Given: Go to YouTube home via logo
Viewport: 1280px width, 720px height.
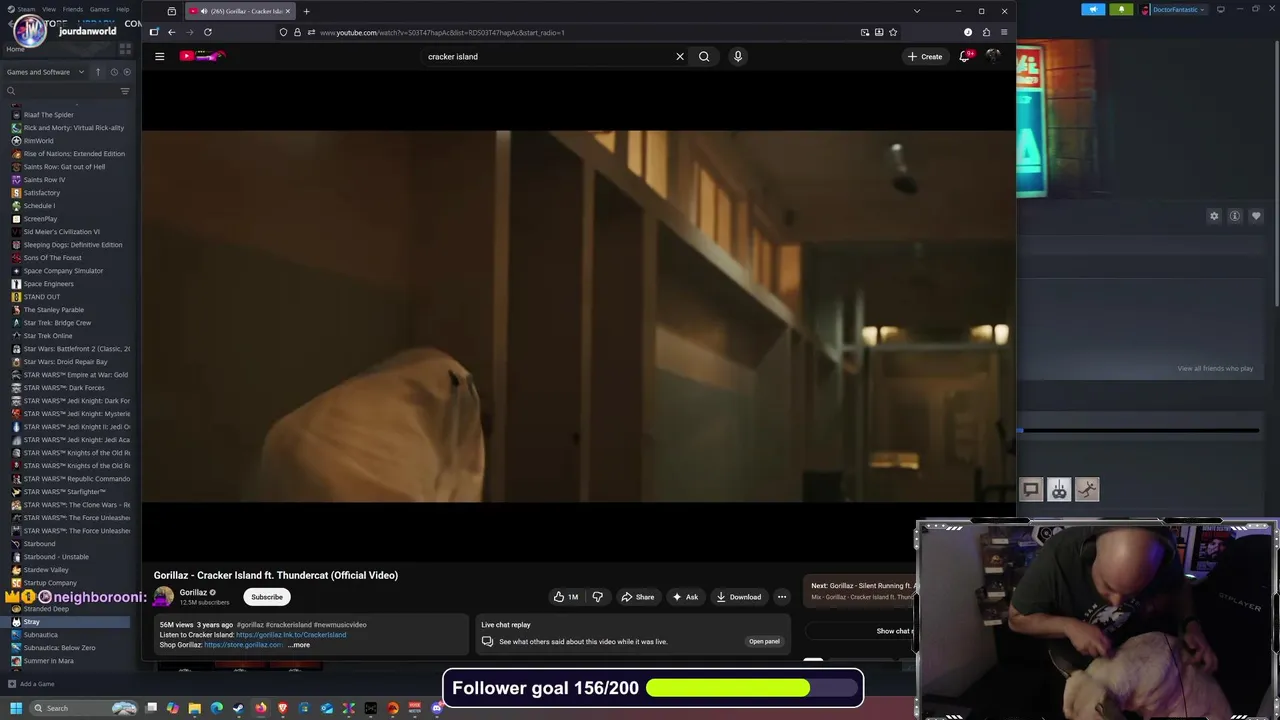Looking at the screenshot, I should coord(202,56).
